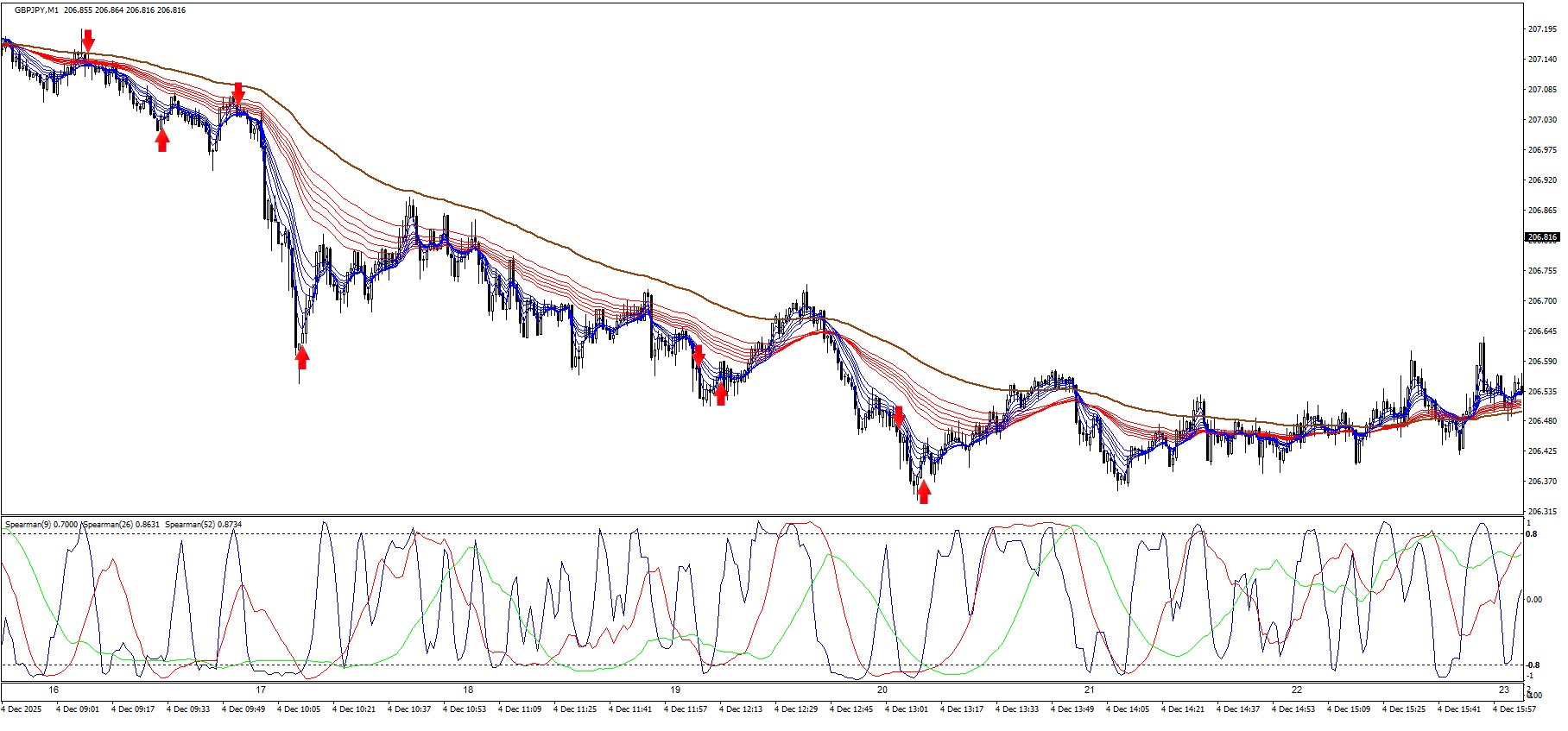The width and height of the screenshot is (1568, 731).
Task: Select the red down arrow near 13:01 at 206.480
Action: (899, 418)
